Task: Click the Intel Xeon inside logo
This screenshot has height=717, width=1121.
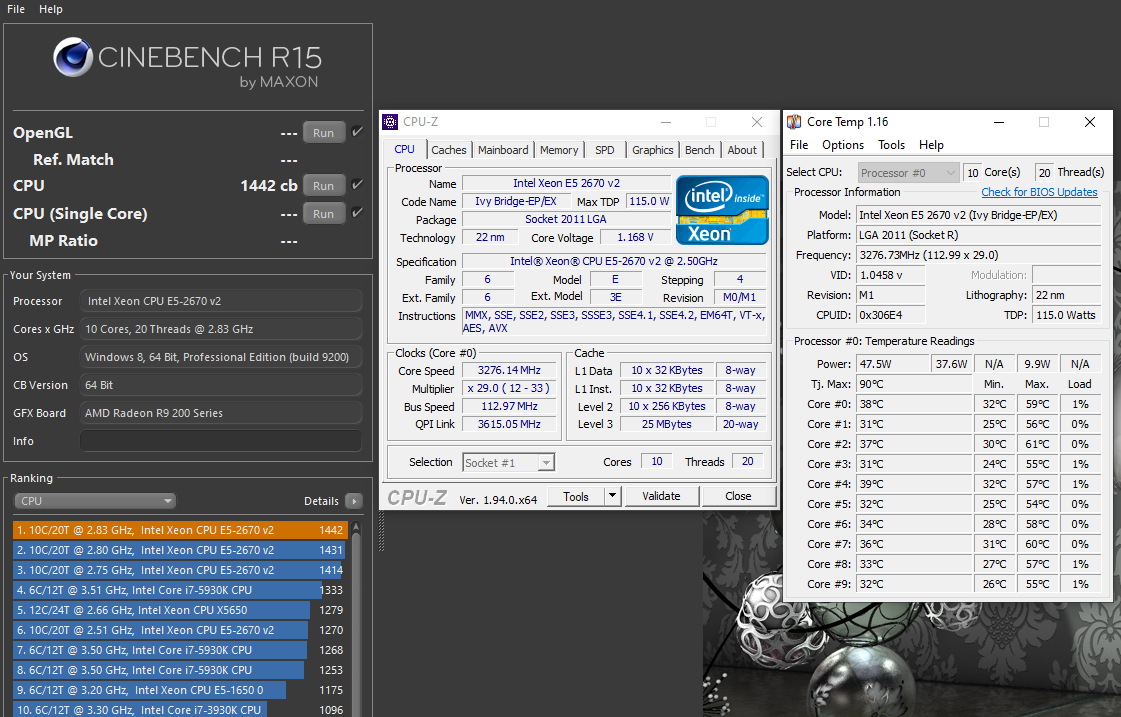Action: (x=722, y=210)
